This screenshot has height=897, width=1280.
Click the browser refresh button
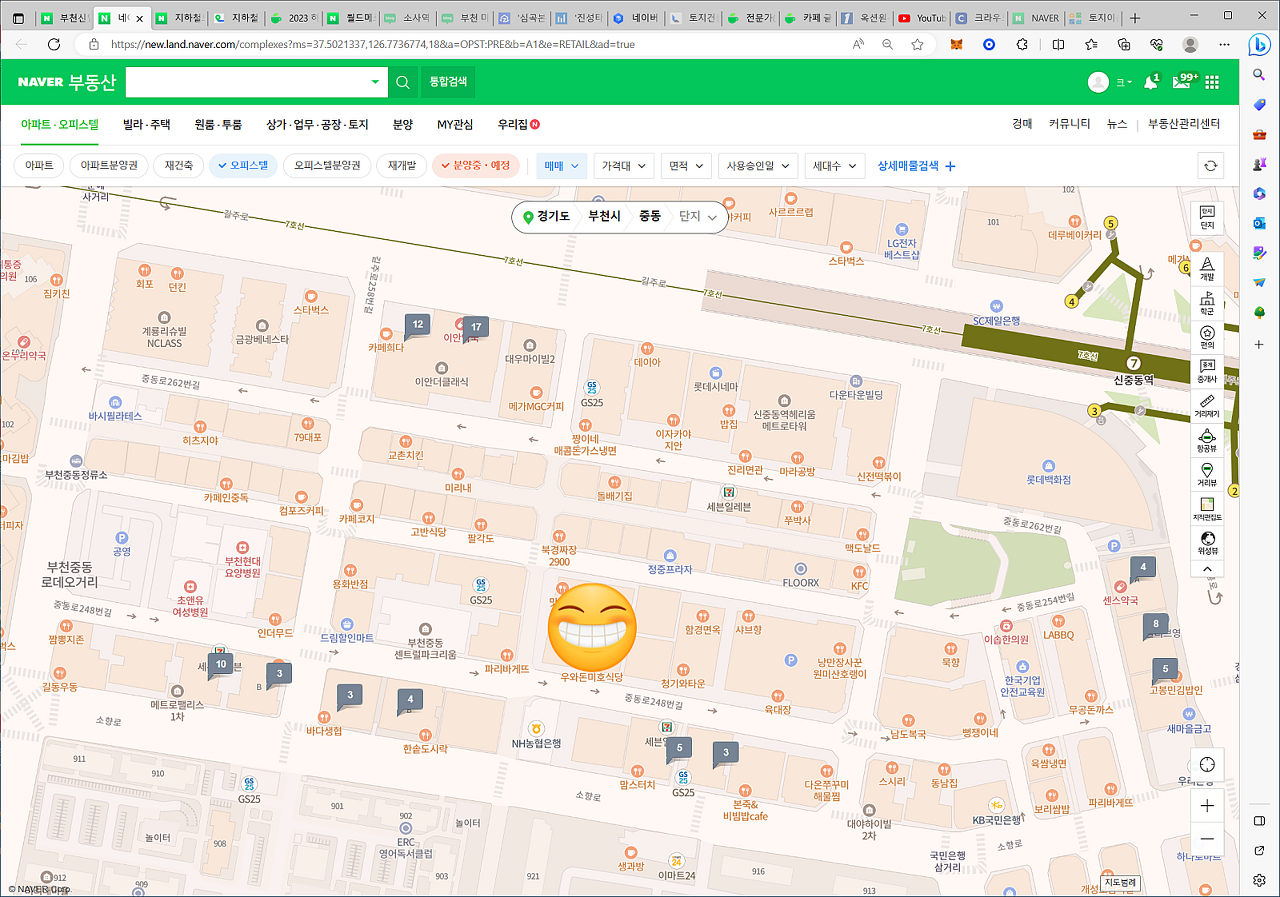(x=54, y=45)
